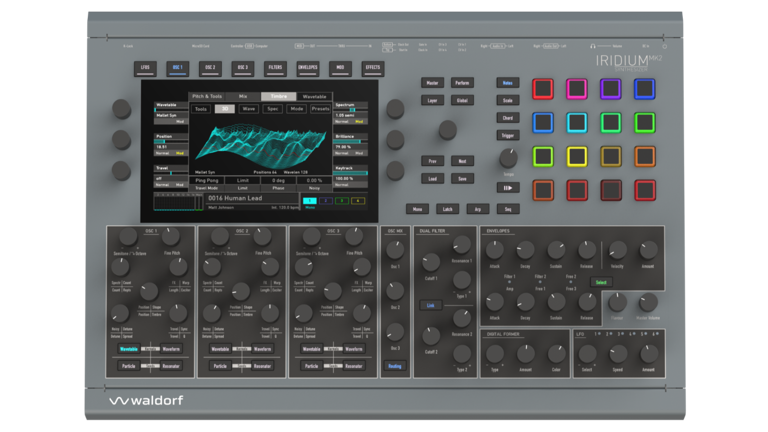Select Particle mode for OSC 2

(x=220, y=366)
